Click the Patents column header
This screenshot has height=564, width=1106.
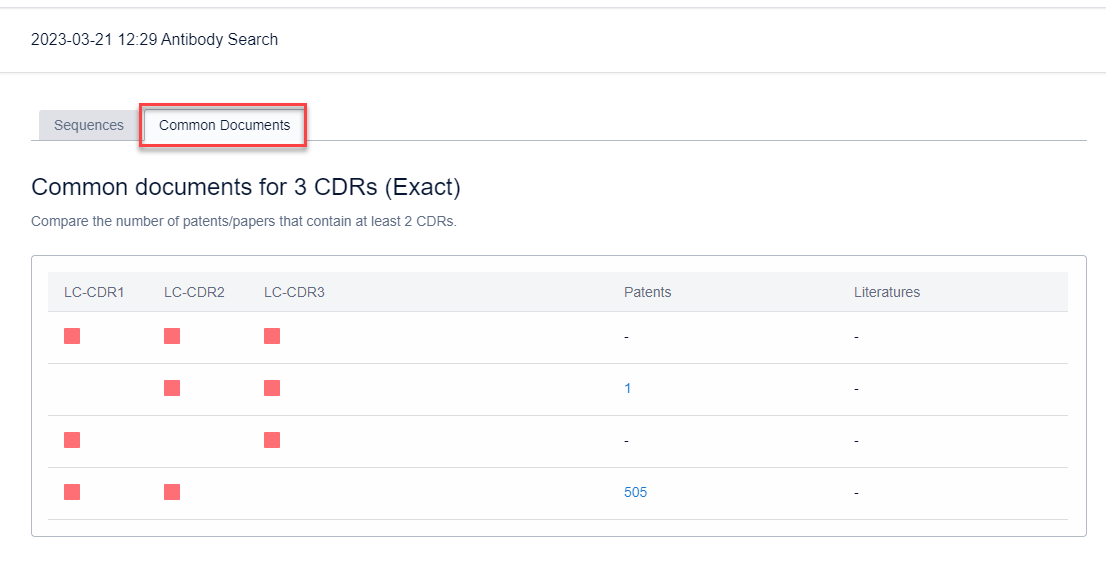647,292
